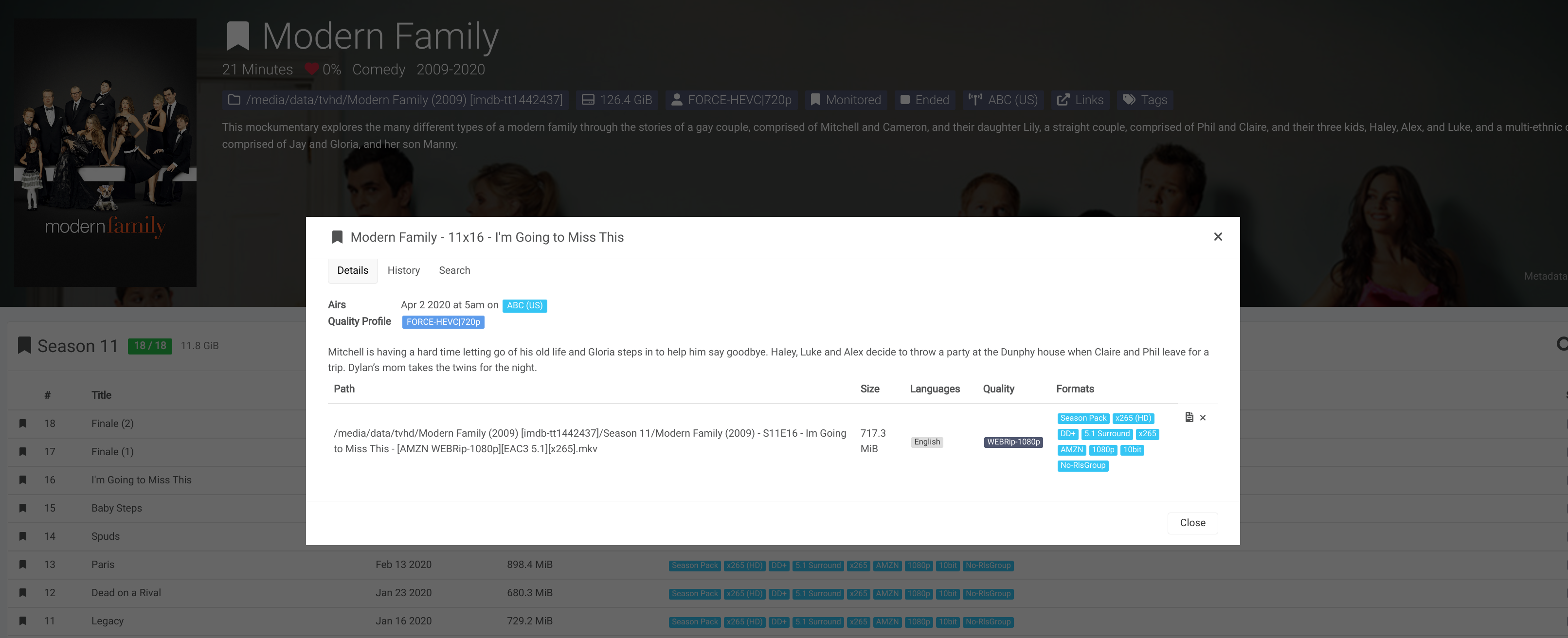Click the profile icon showing FORCE-HEVC|720p
The image size is (1568, 638).
(676, 100)
